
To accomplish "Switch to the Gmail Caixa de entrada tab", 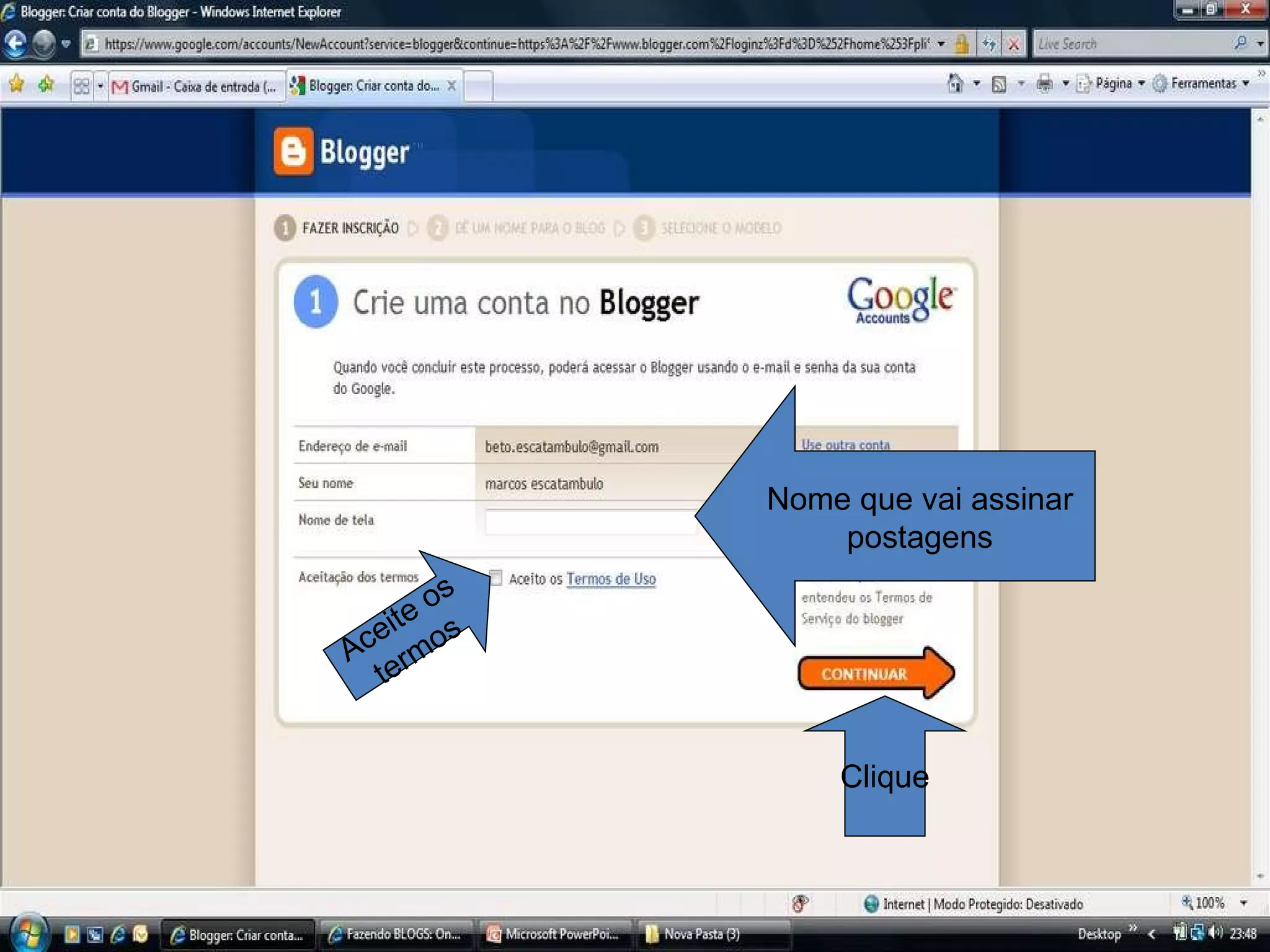I will (196, 86).
